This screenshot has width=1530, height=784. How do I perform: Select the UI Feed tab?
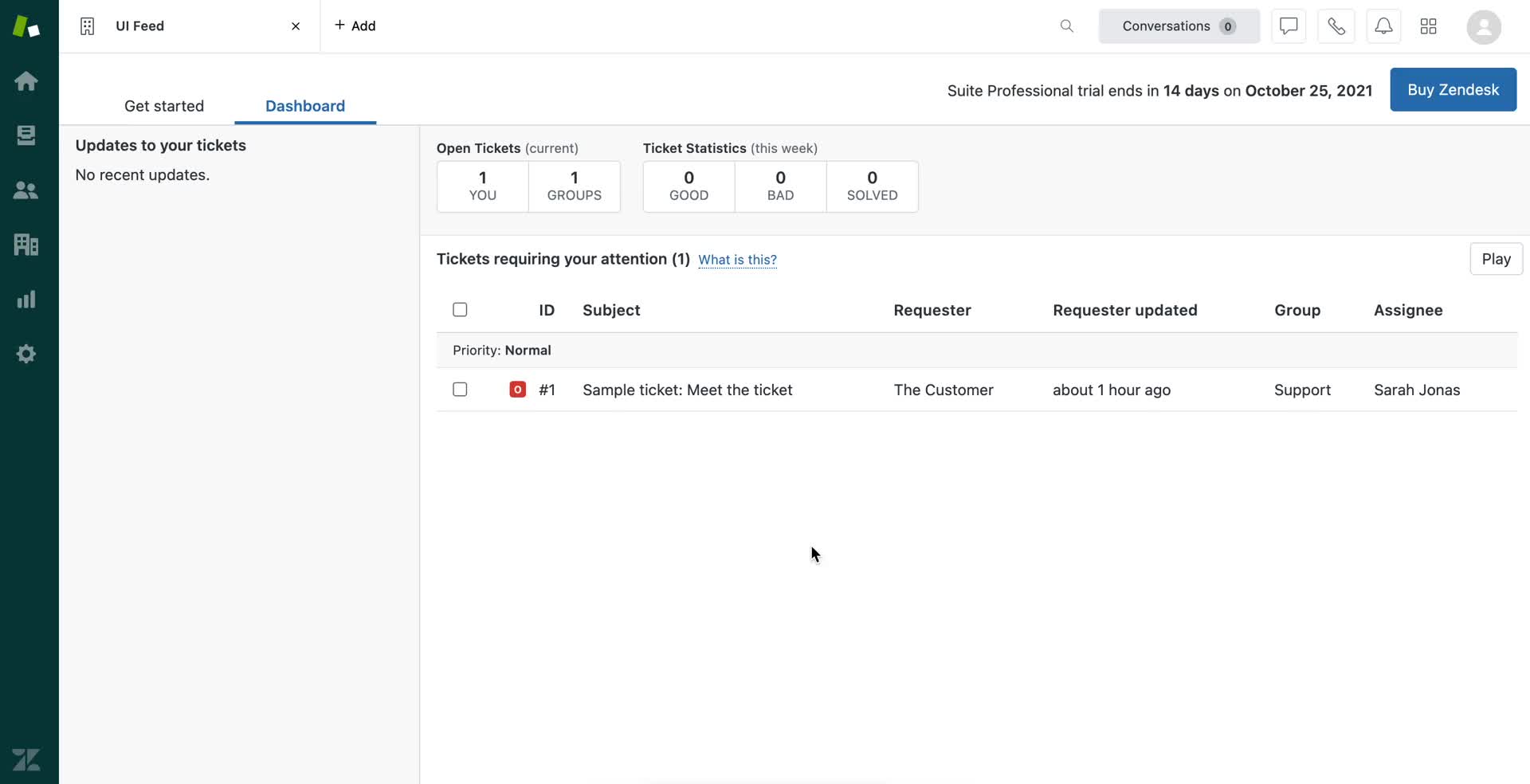[x=190, y=26]
